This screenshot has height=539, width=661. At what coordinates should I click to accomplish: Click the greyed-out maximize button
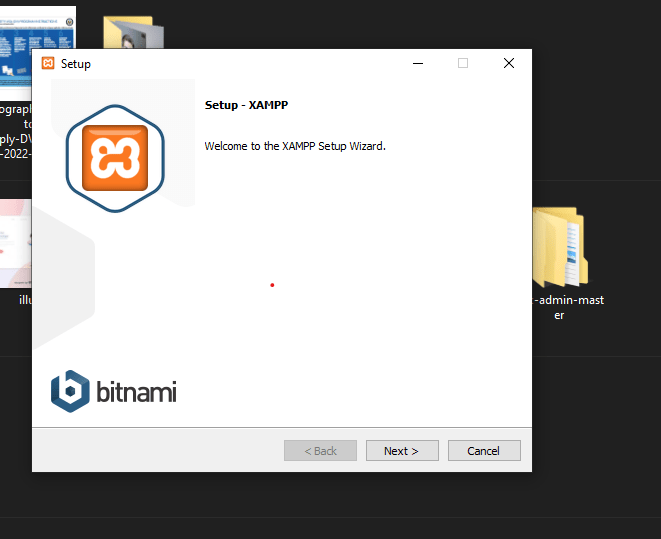tap(463, 63)
